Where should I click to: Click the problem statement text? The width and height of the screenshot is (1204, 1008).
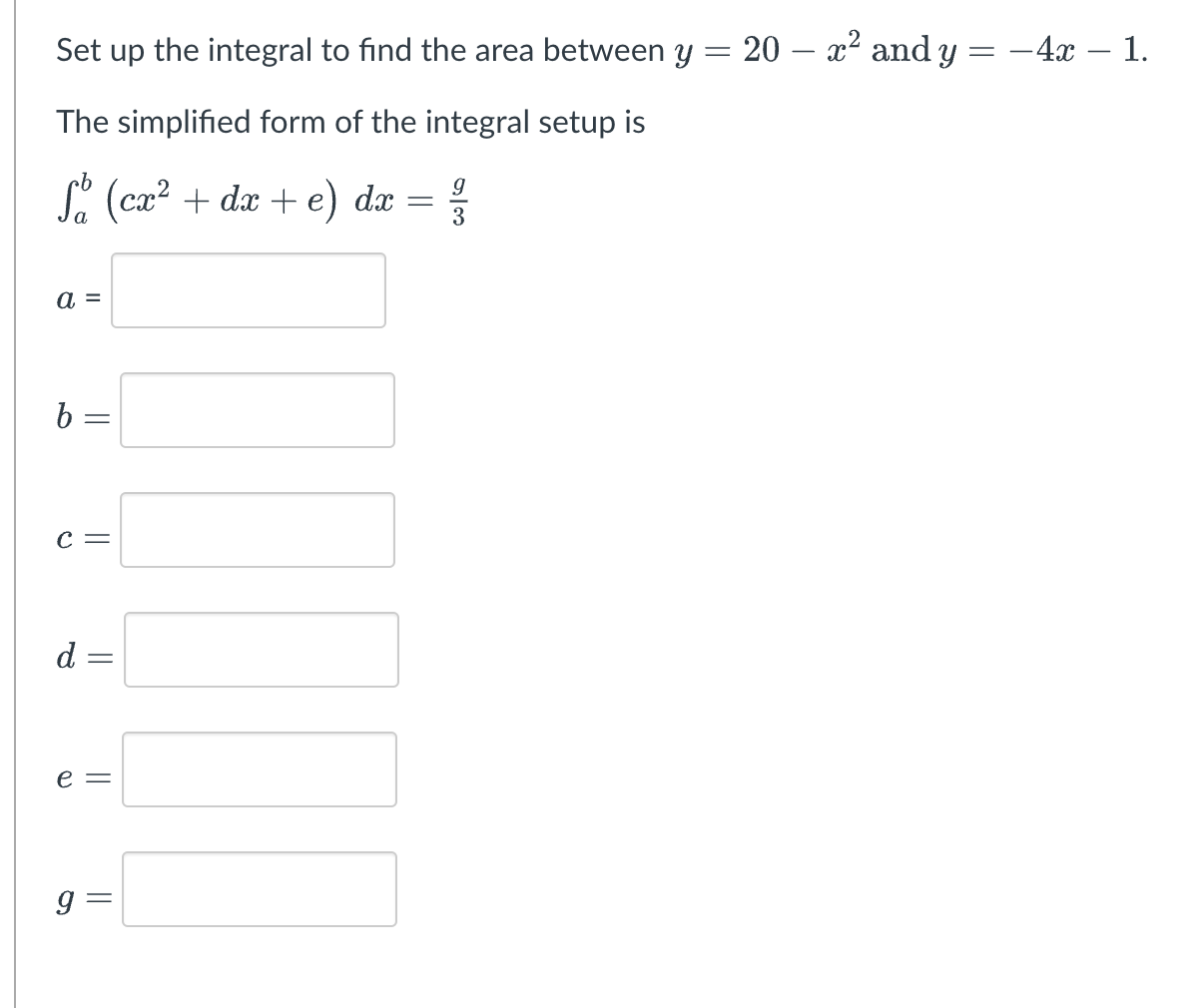tap(599, 48)
